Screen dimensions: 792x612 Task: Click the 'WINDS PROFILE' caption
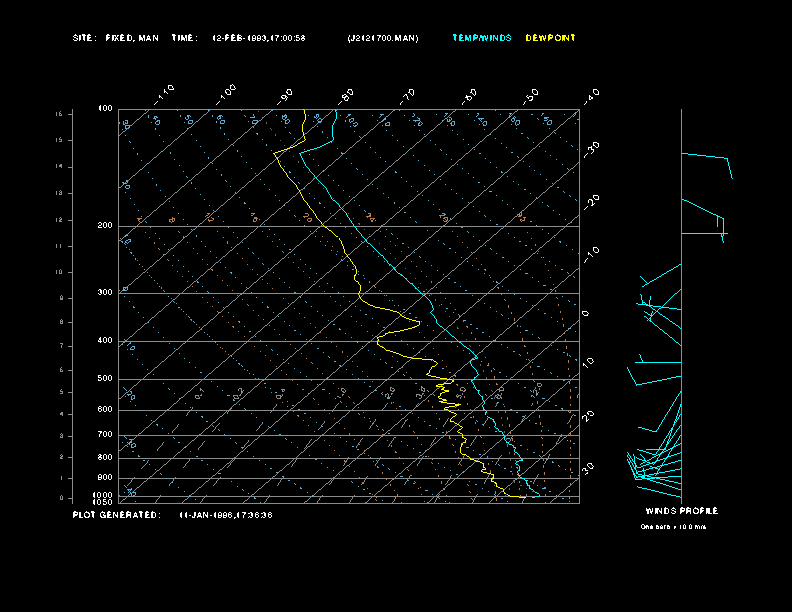pyautogui.click(x=682, y=511)
